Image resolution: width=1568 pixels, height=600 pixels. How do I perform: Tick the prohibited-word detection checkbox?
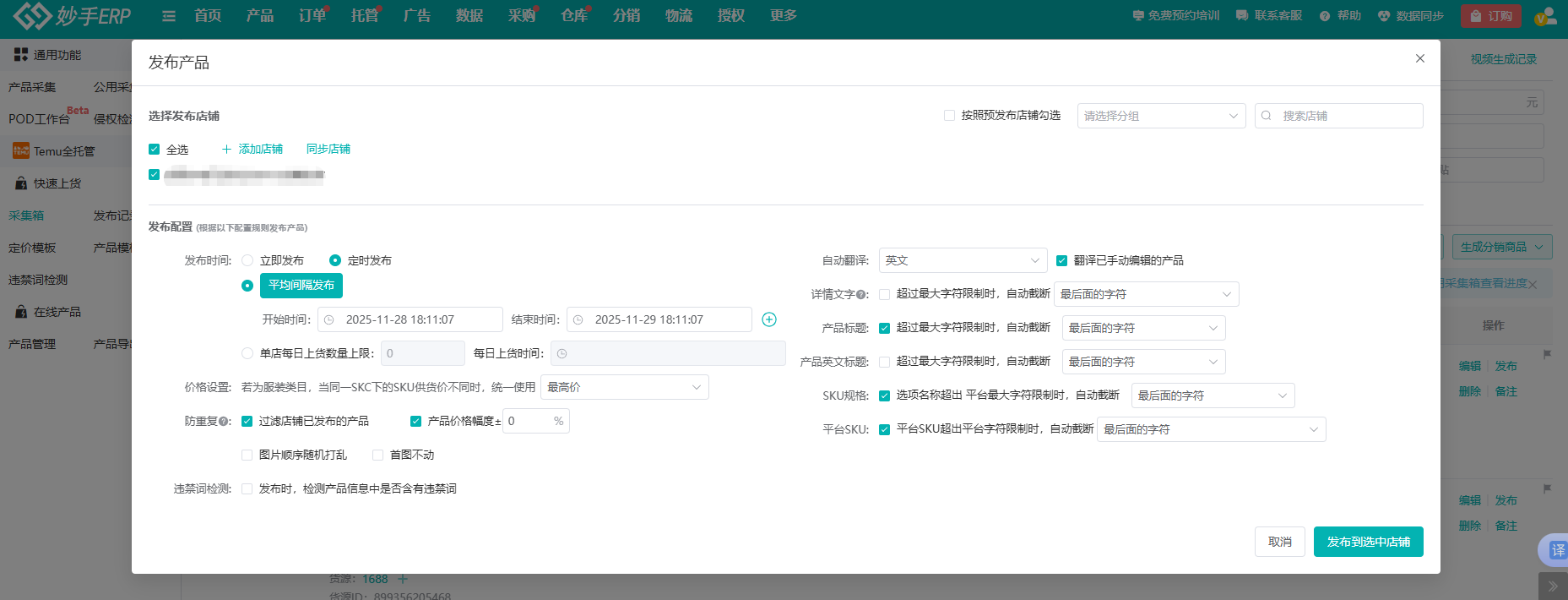(247, 488)
